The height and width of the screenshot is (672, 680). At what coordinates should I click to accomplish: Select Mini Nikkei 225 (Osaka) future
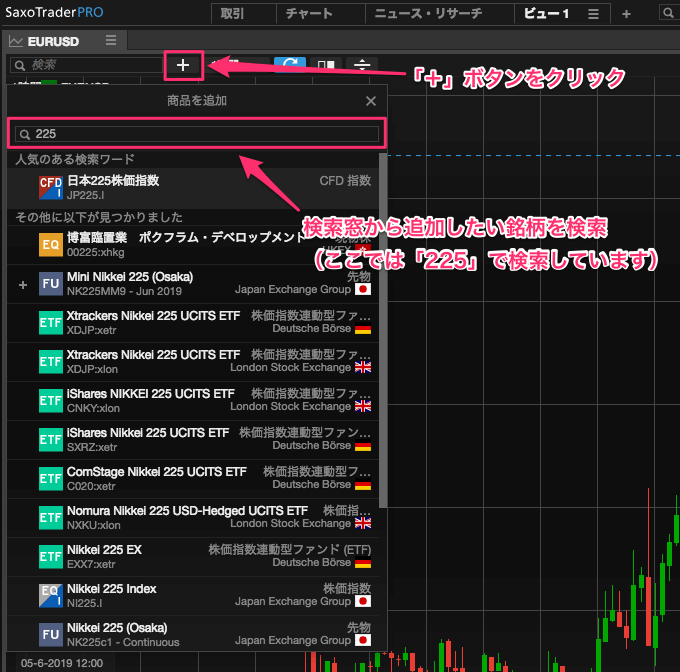193,284
